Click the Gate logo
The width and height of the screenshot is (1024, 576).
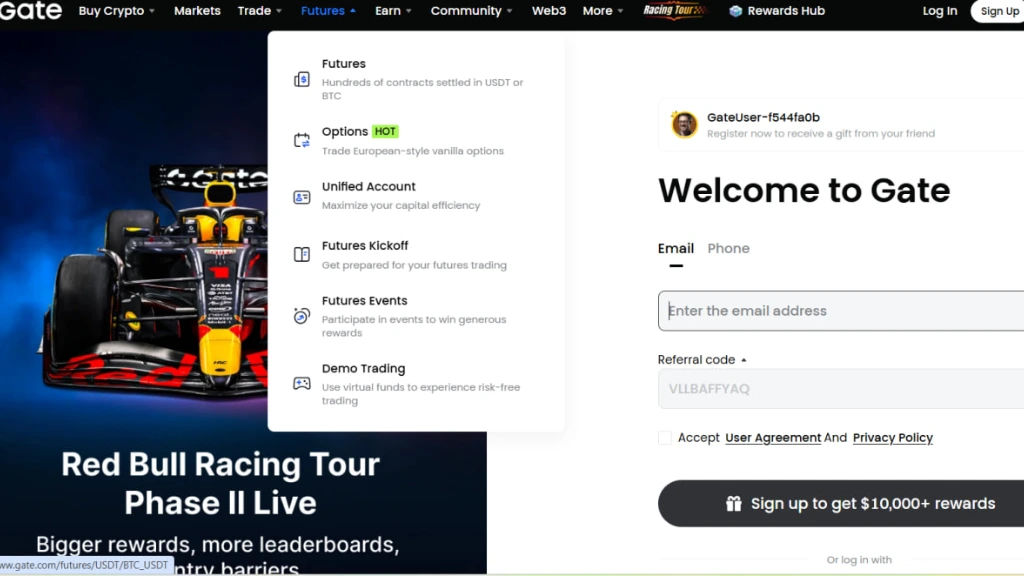tap(31, 10)
